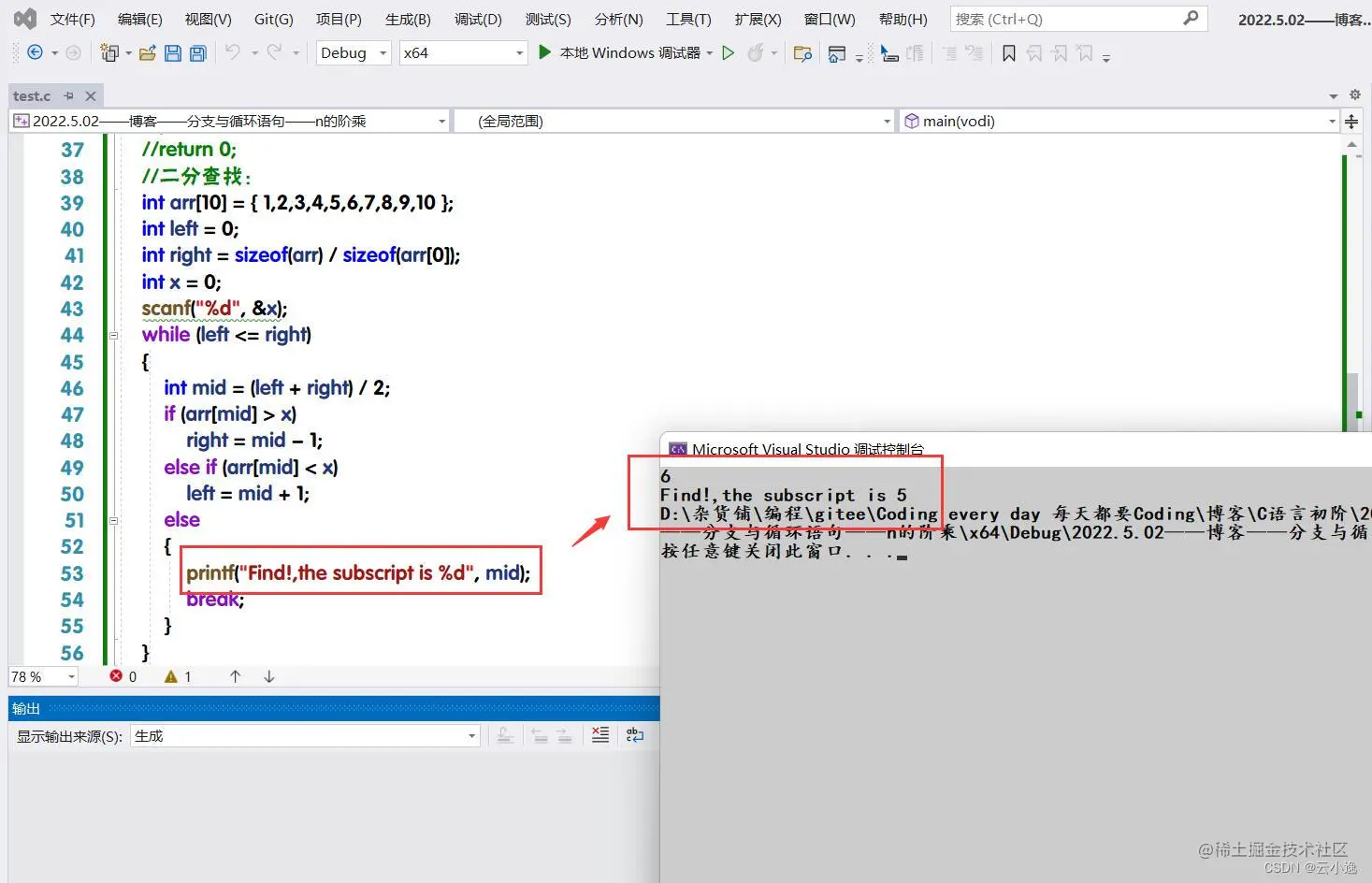
Task: Open the Git(G) menu
Action: (x=274, y=19)
